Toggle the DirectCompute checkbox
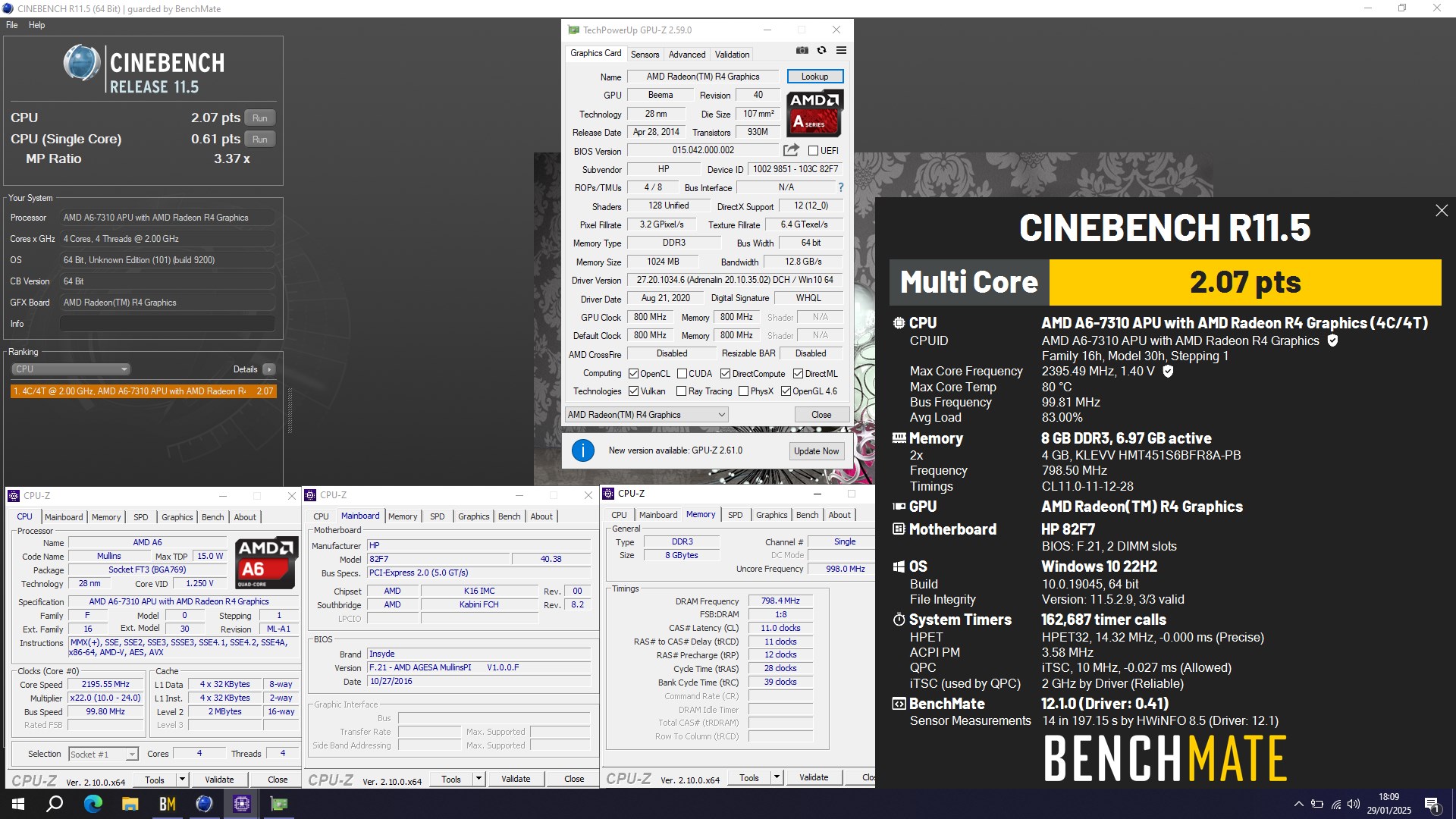Screen dimensions: 1456x819 click(x=725, y=374)
